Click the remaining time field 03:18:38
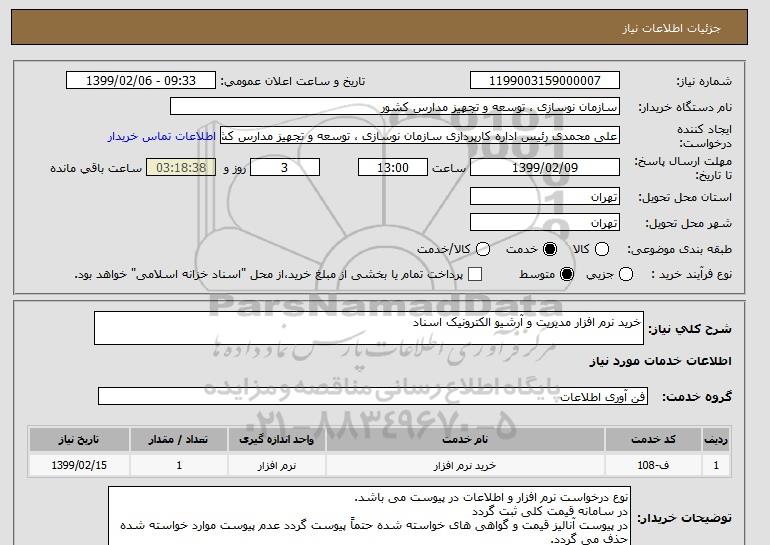The width and height of the screenshot is (770, 545). pyautogui.click(x=181, y=167)
